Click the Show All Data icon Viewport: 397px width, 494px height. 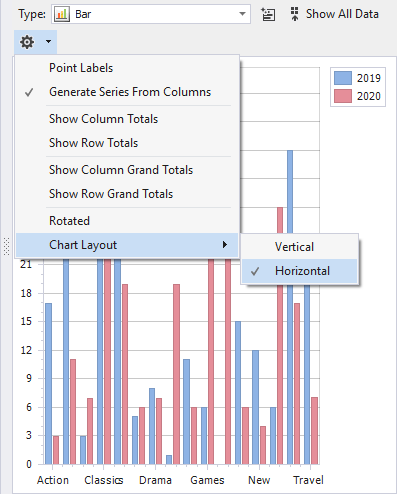point(294,14)
